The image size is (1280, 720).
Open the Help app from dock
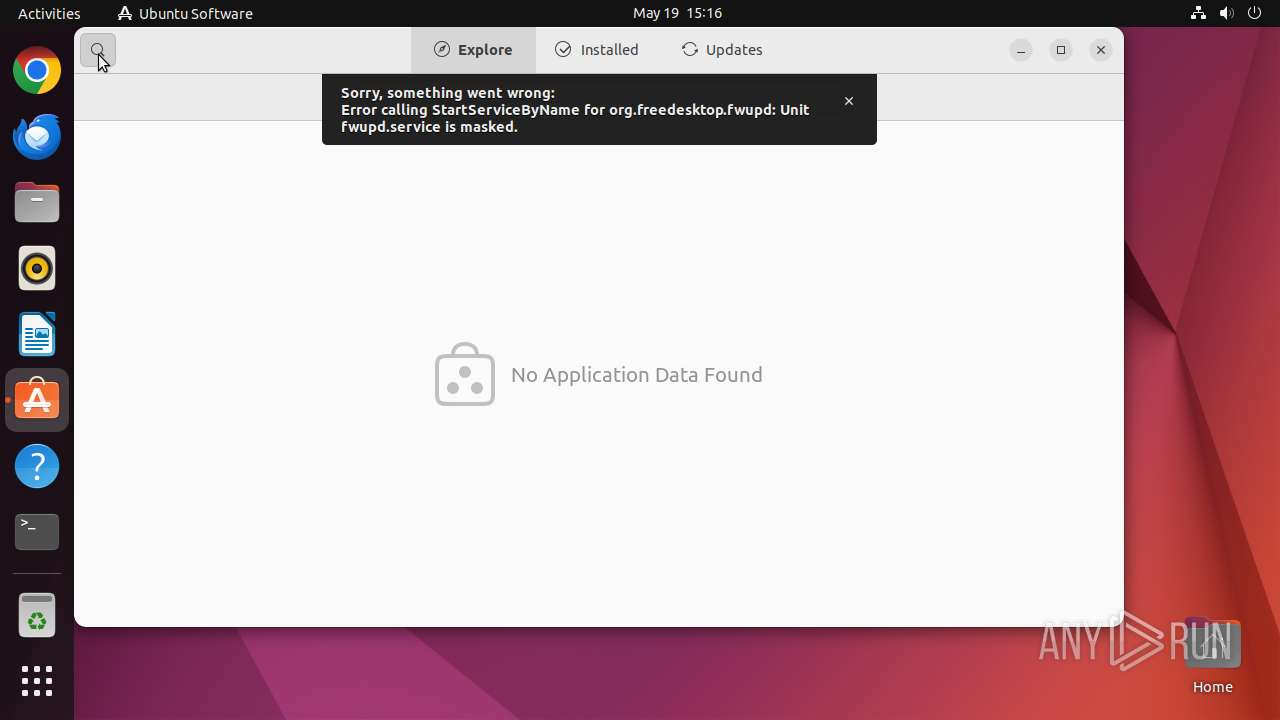click(x=37, y=466)
